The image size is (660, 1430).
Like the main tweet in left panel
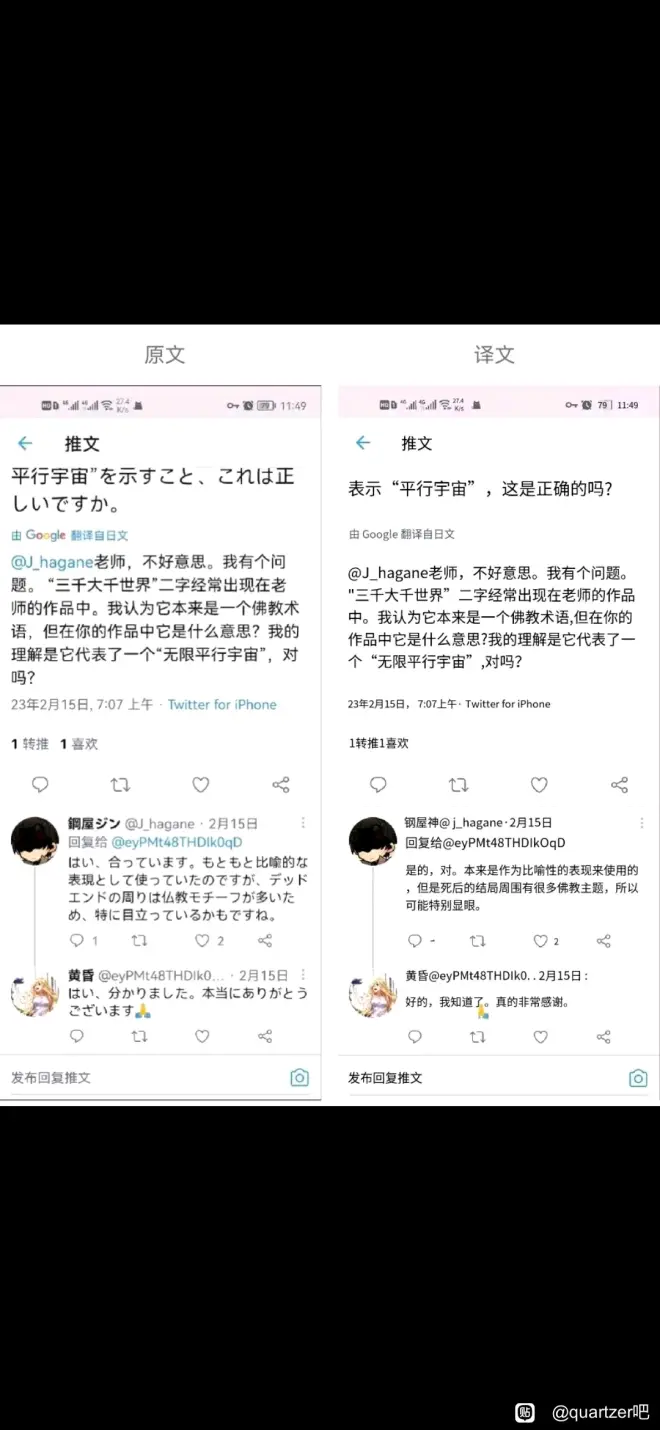pyautogui.click(x=201, y=785)
